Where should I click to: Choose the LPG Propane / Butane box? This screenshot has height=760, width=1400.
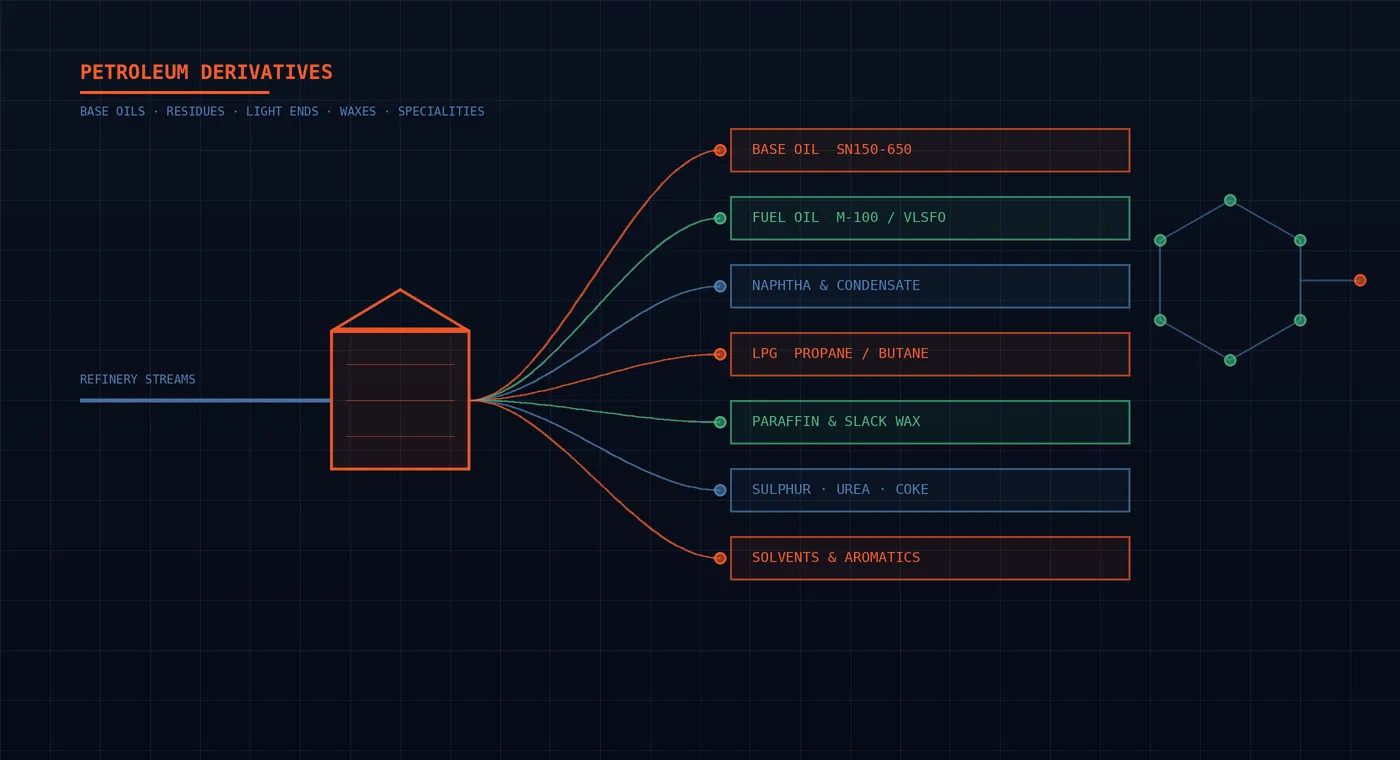coord(930,354)
